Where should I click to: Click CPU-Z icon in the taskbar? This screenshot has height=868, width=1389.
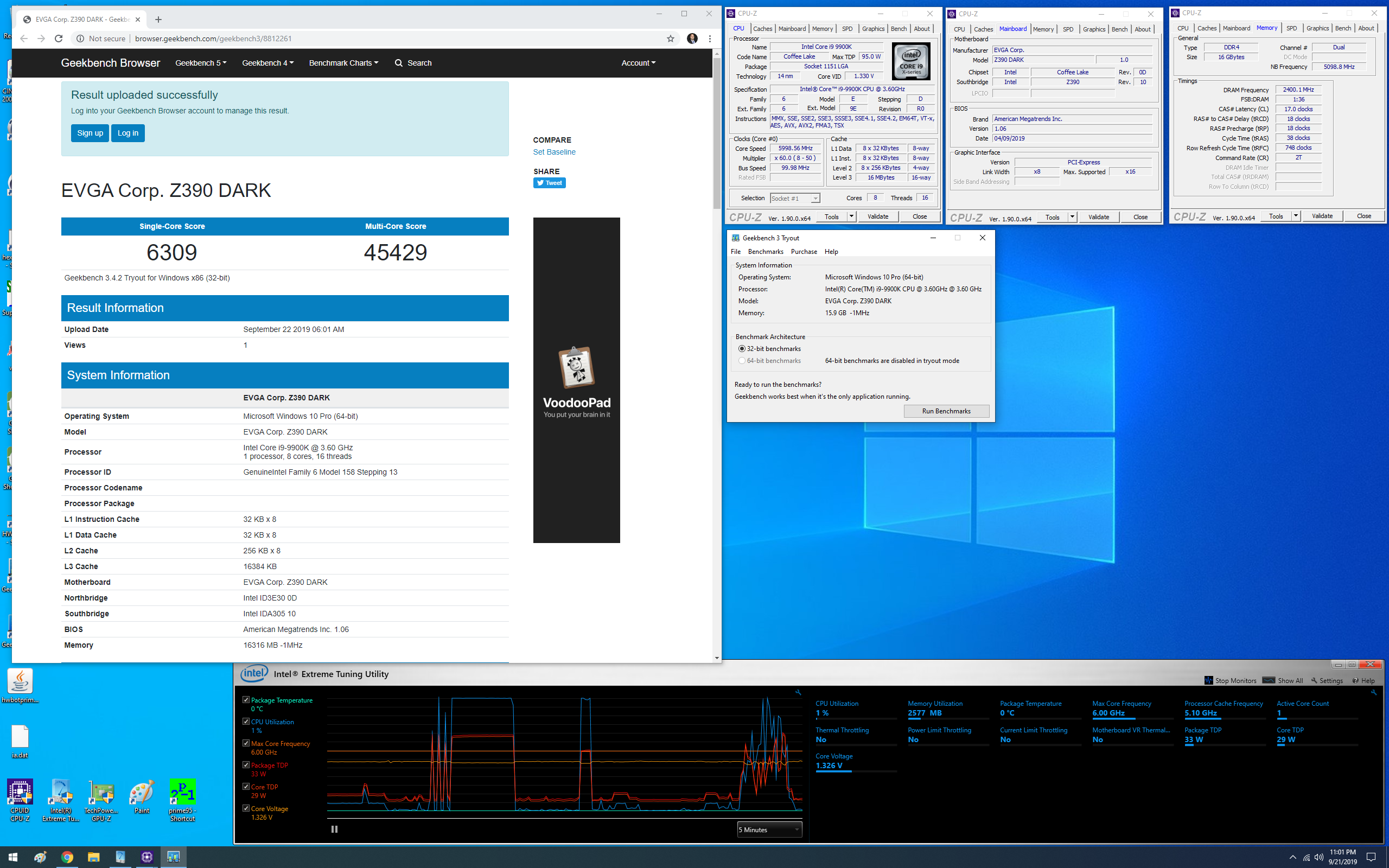click(147, 857)
